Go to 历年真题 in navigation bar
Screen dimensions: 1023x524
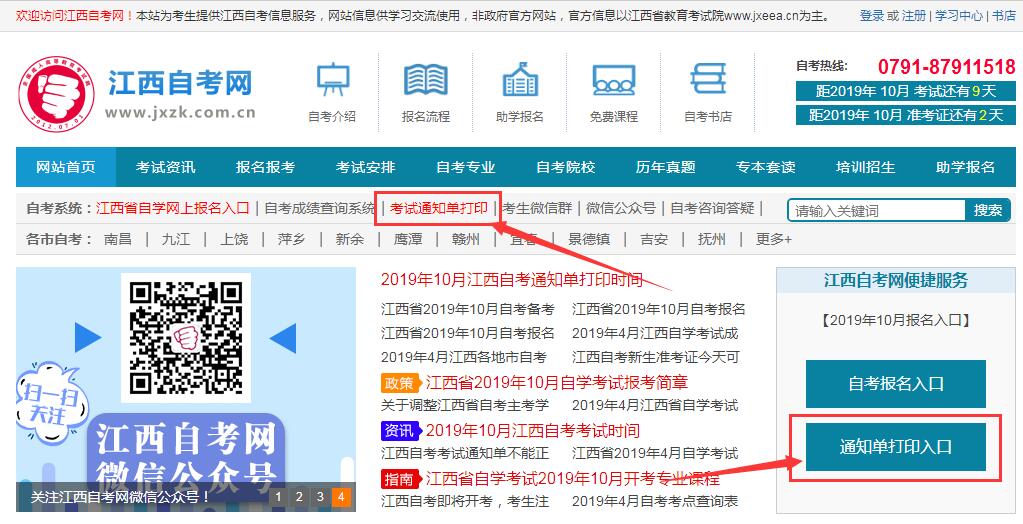click(x=665, y=167)
